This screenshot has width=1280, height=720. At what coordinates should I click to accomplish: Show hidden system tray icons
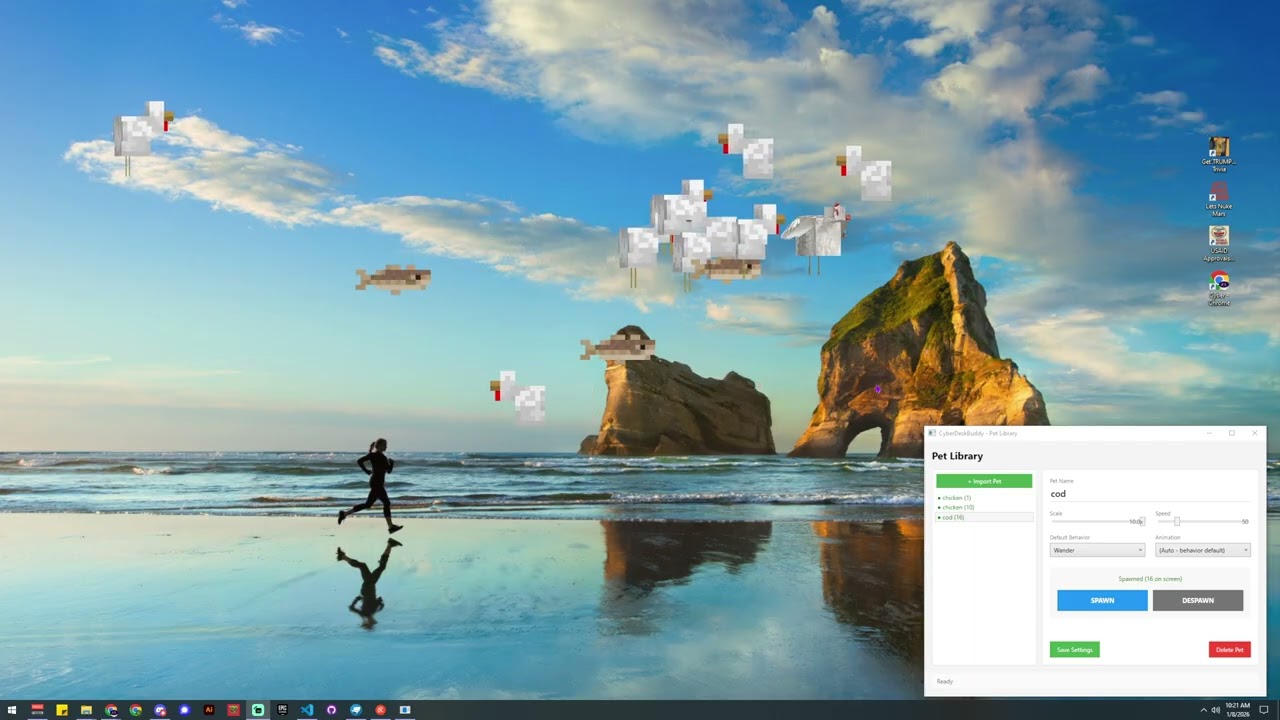pos(1203,710)
